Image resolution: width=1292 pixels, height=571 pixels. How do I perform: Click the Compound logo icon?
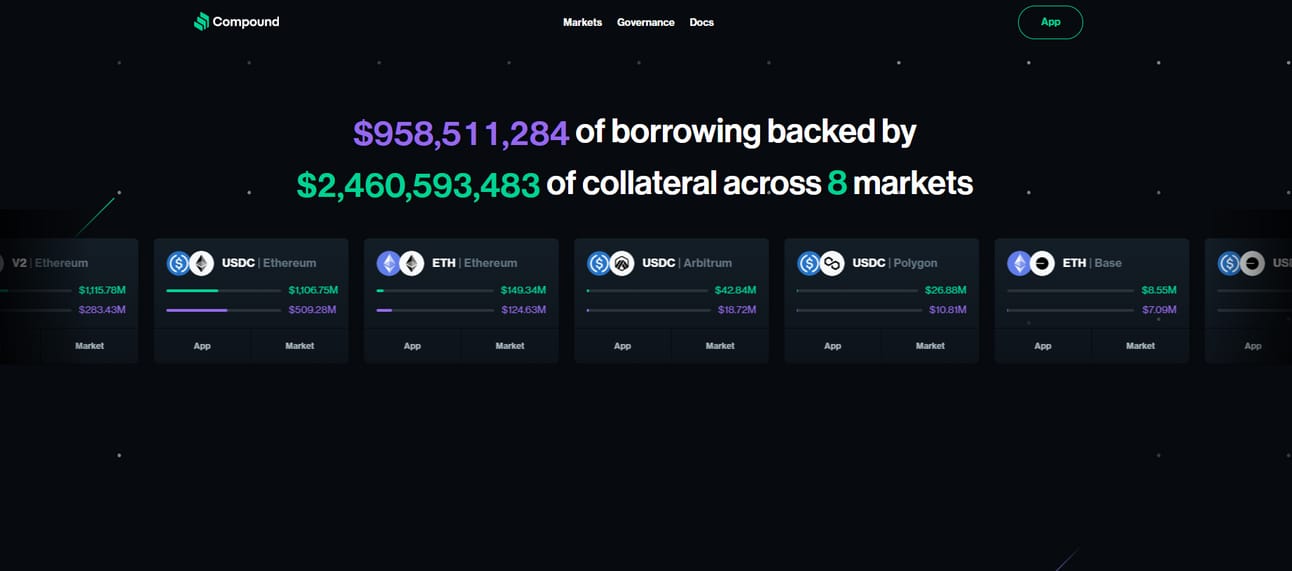coord(201,22)
